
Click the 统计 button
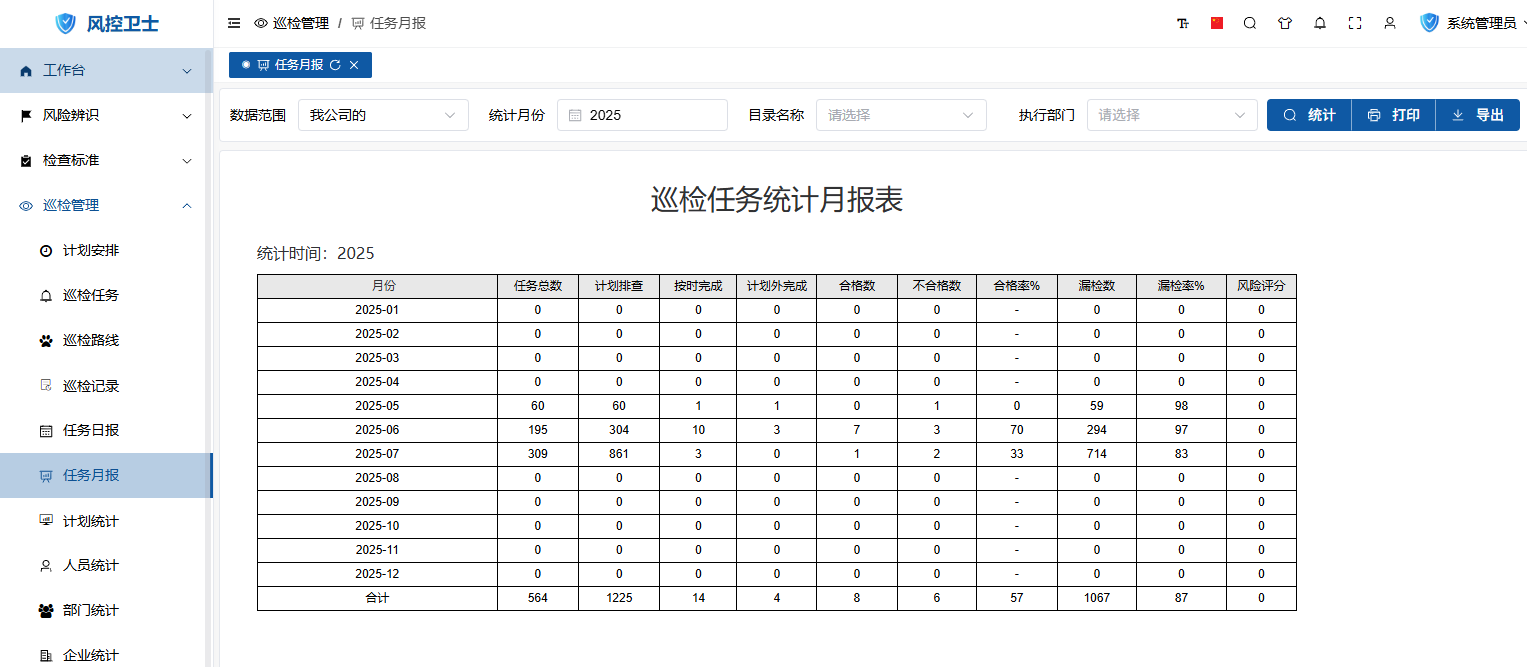[x=1309, y=115]
